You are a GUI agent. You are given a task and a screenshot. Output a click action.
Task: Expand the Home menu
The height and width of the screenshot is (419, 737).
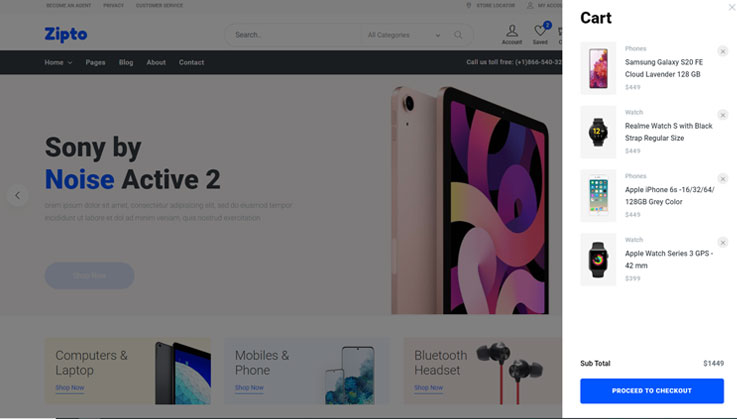pyautogui.click(x=58, y=62)
